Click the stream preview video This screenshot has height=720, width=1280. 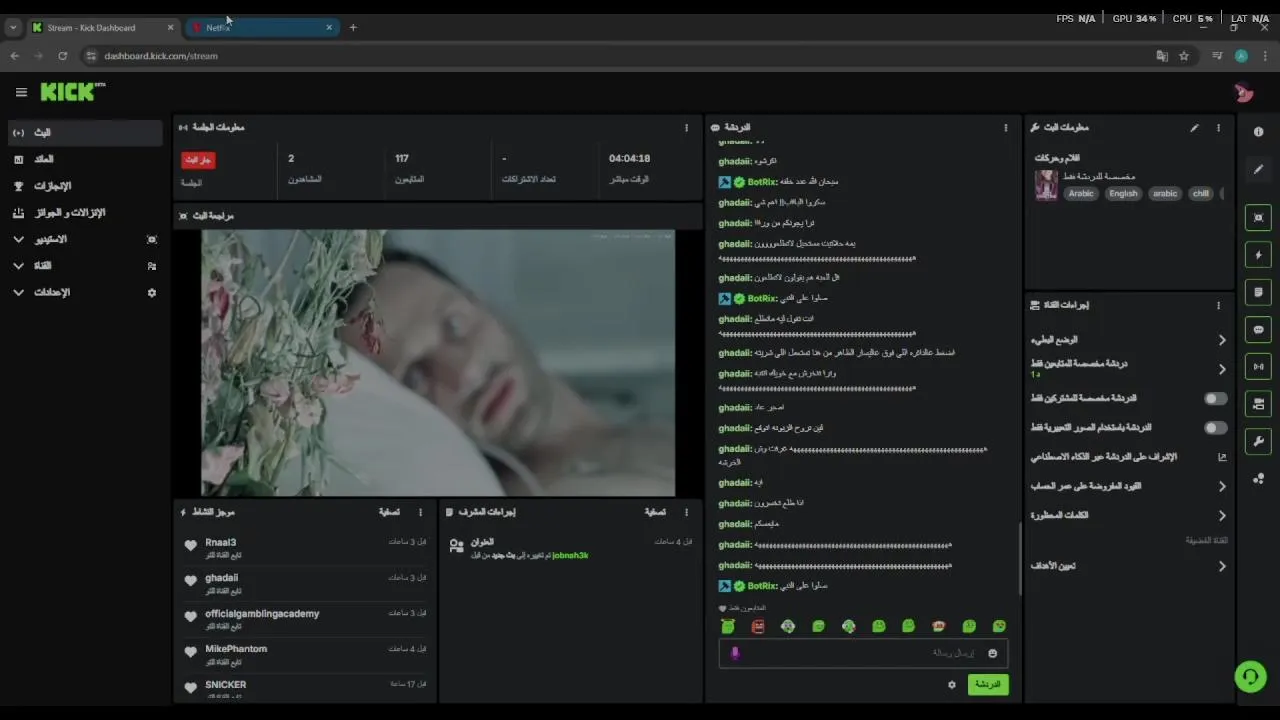(x=438, y=363)
